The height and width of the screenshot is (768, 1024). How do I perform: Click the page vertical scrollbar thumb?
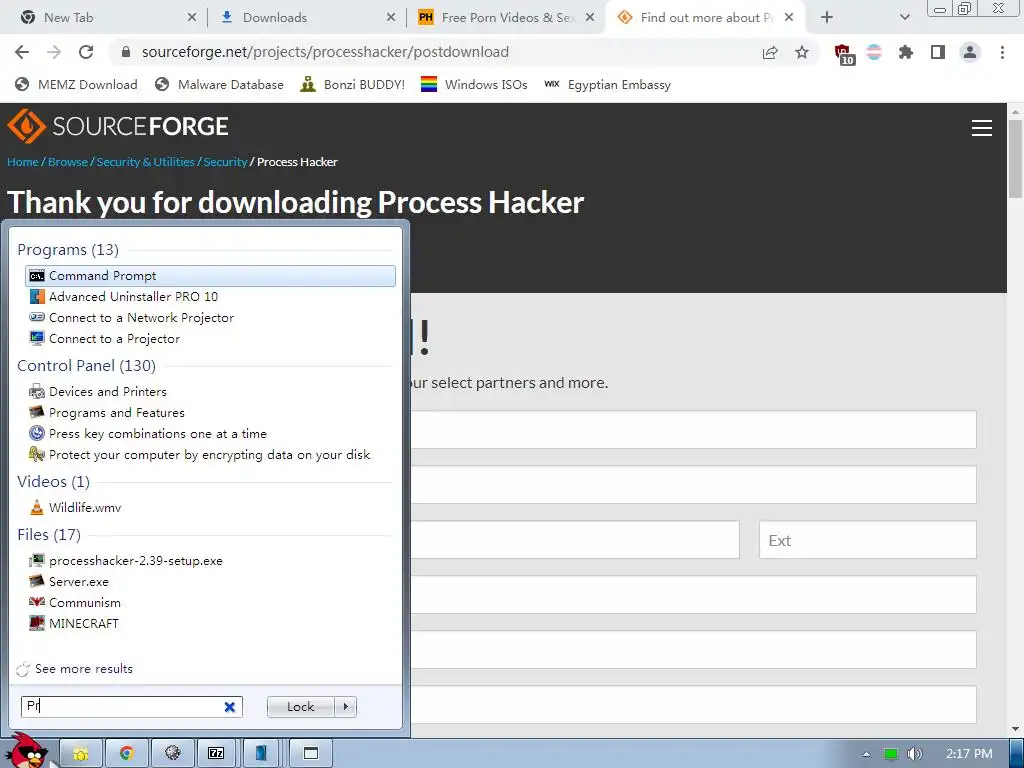point(1015,159)
